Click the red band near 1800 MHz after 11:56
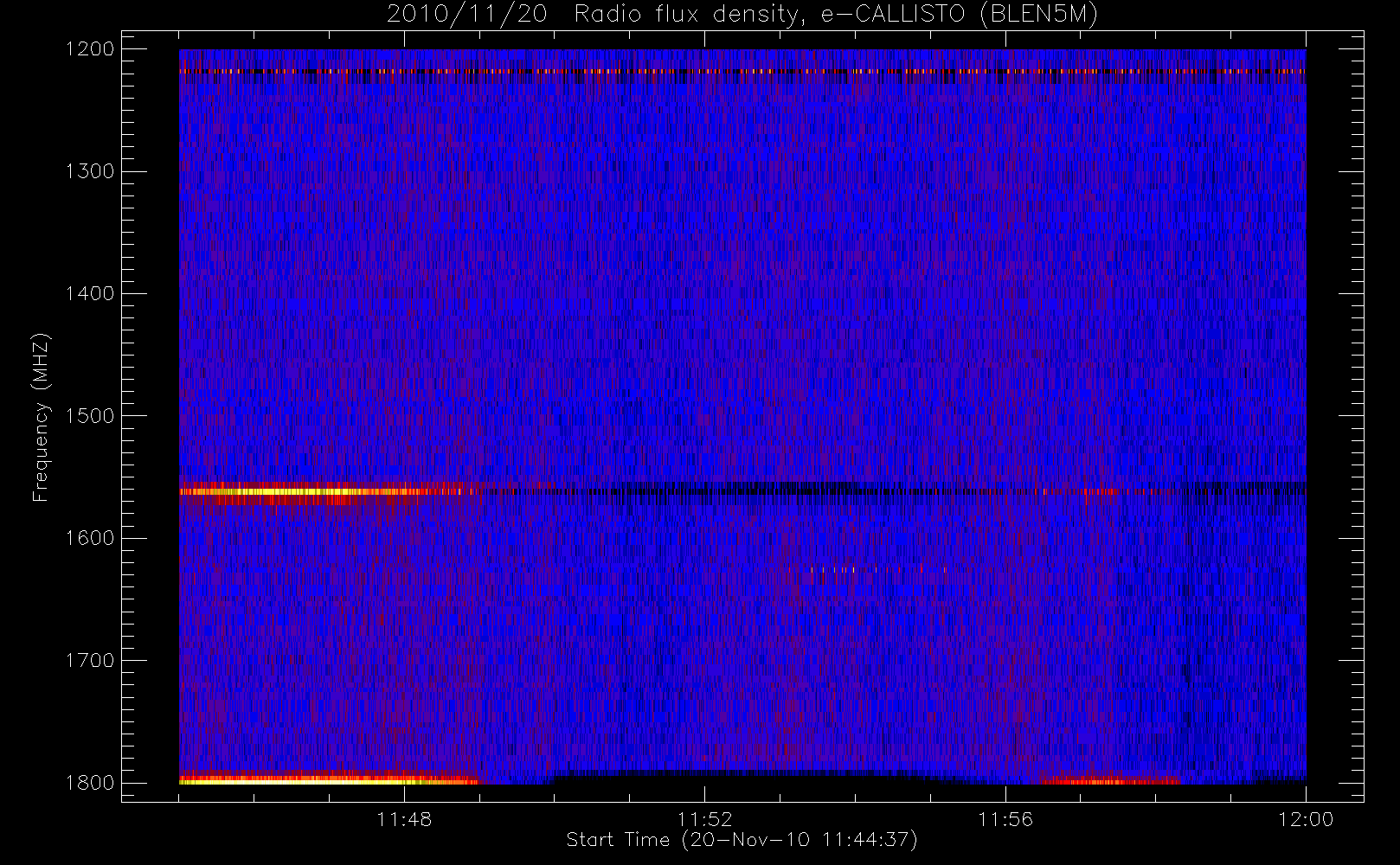 point(1108,781)
